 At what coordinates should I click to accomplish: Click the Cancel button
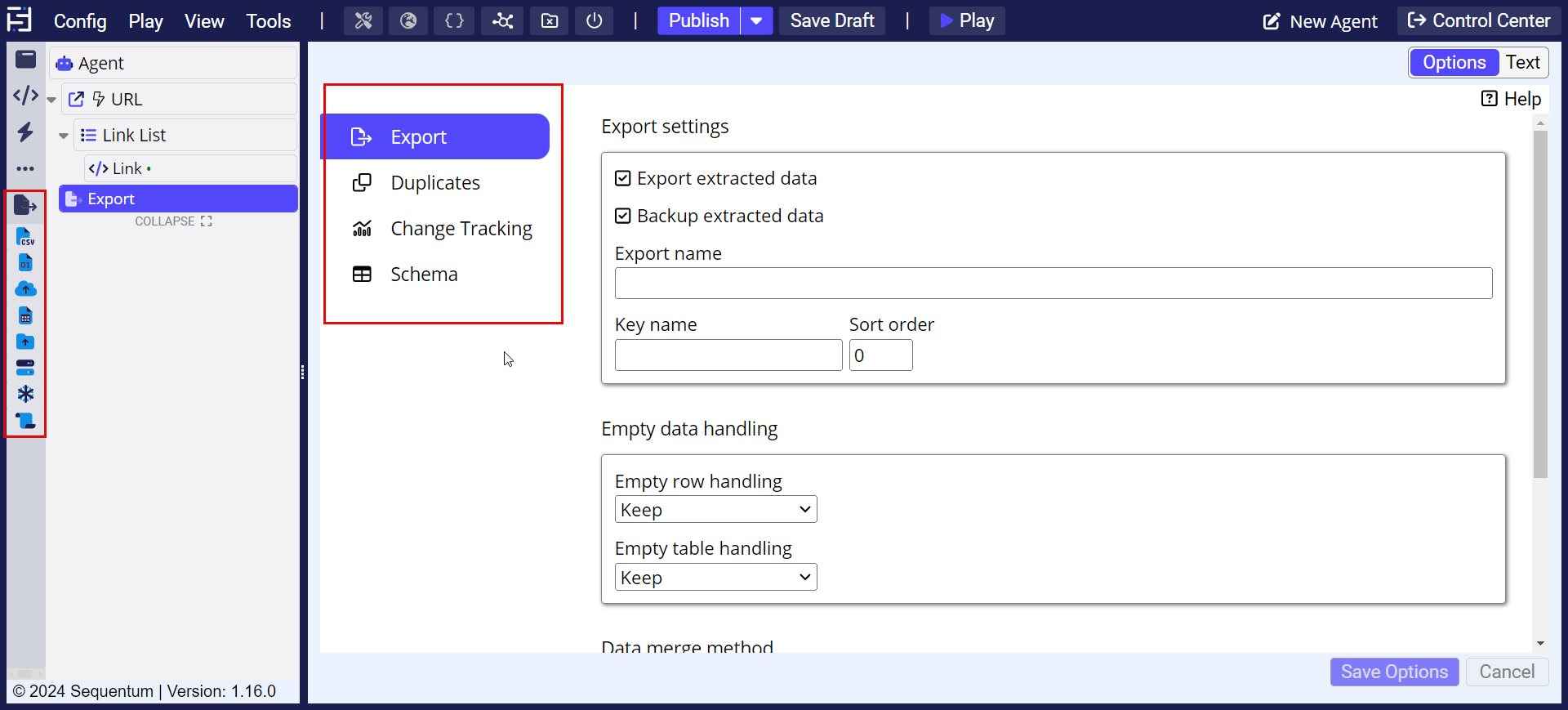[1507, 672]
